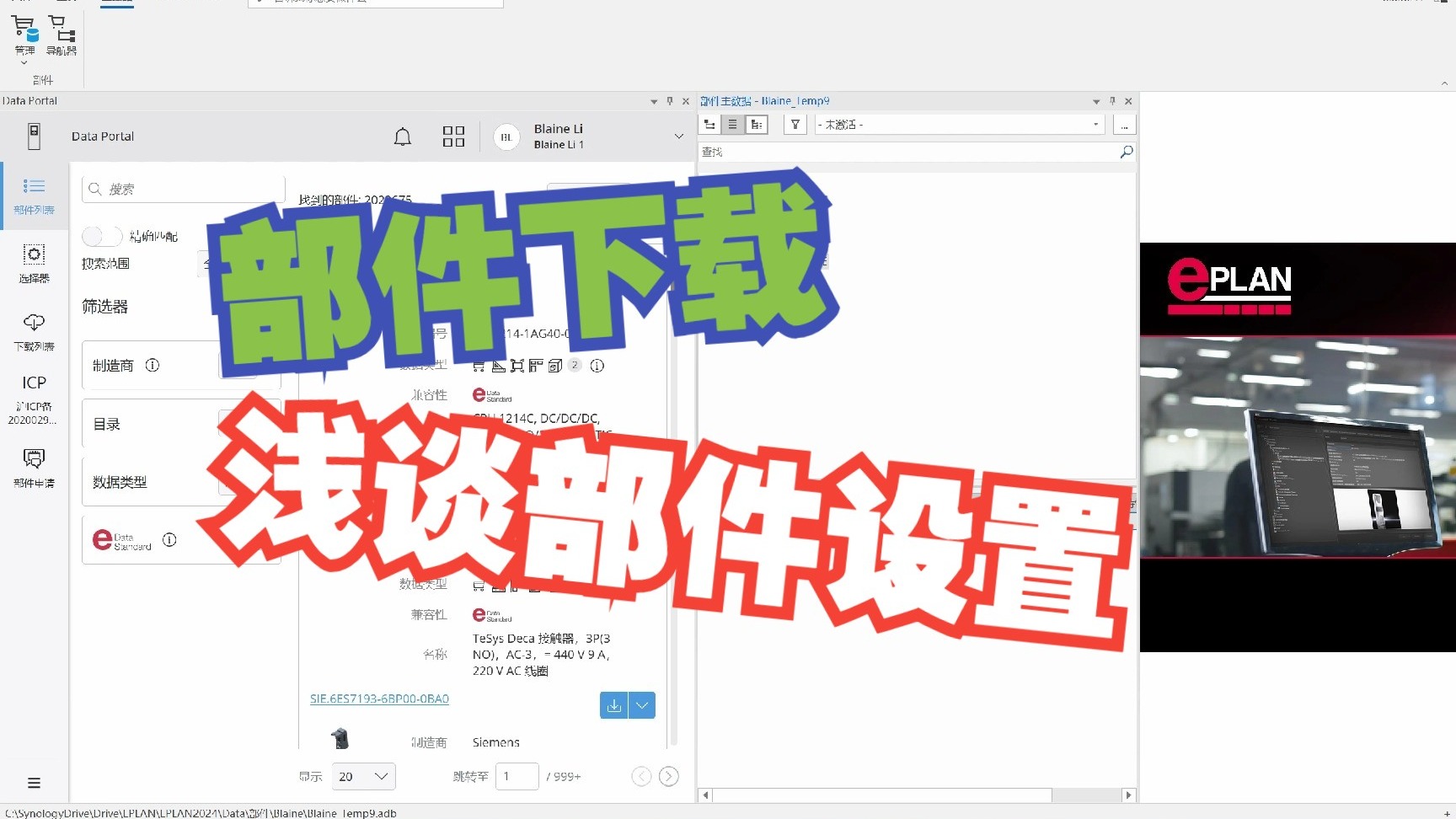Pin the Data Portal panel

(670, 101)
